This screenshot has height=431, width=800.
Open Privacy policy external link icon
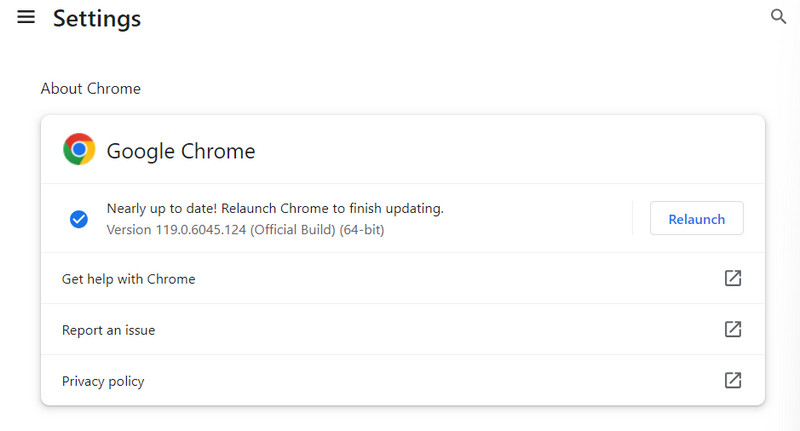click(x=732, y=380)
